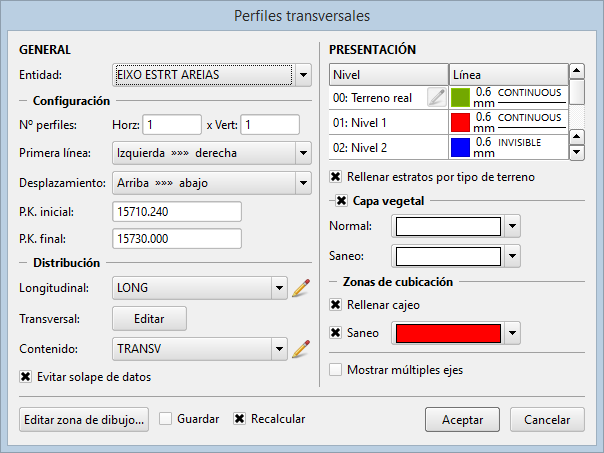Screen dimensions: 604x453
Task: Open the Capa vegetal Saneo color dropdown arrow
Action: click(x=512, y=256)
